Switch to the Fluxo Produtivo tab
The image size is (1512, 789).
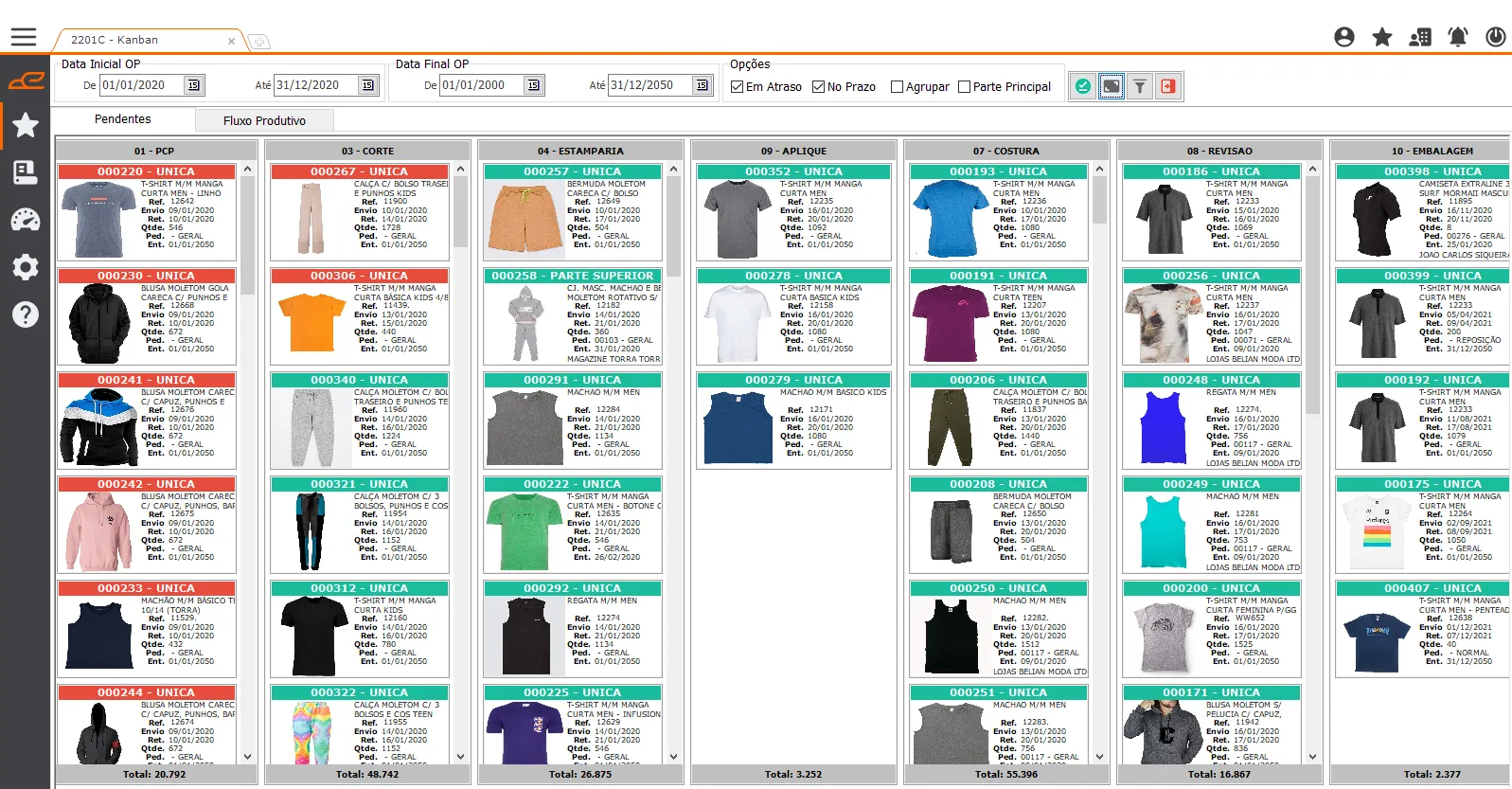coord(265,120)
